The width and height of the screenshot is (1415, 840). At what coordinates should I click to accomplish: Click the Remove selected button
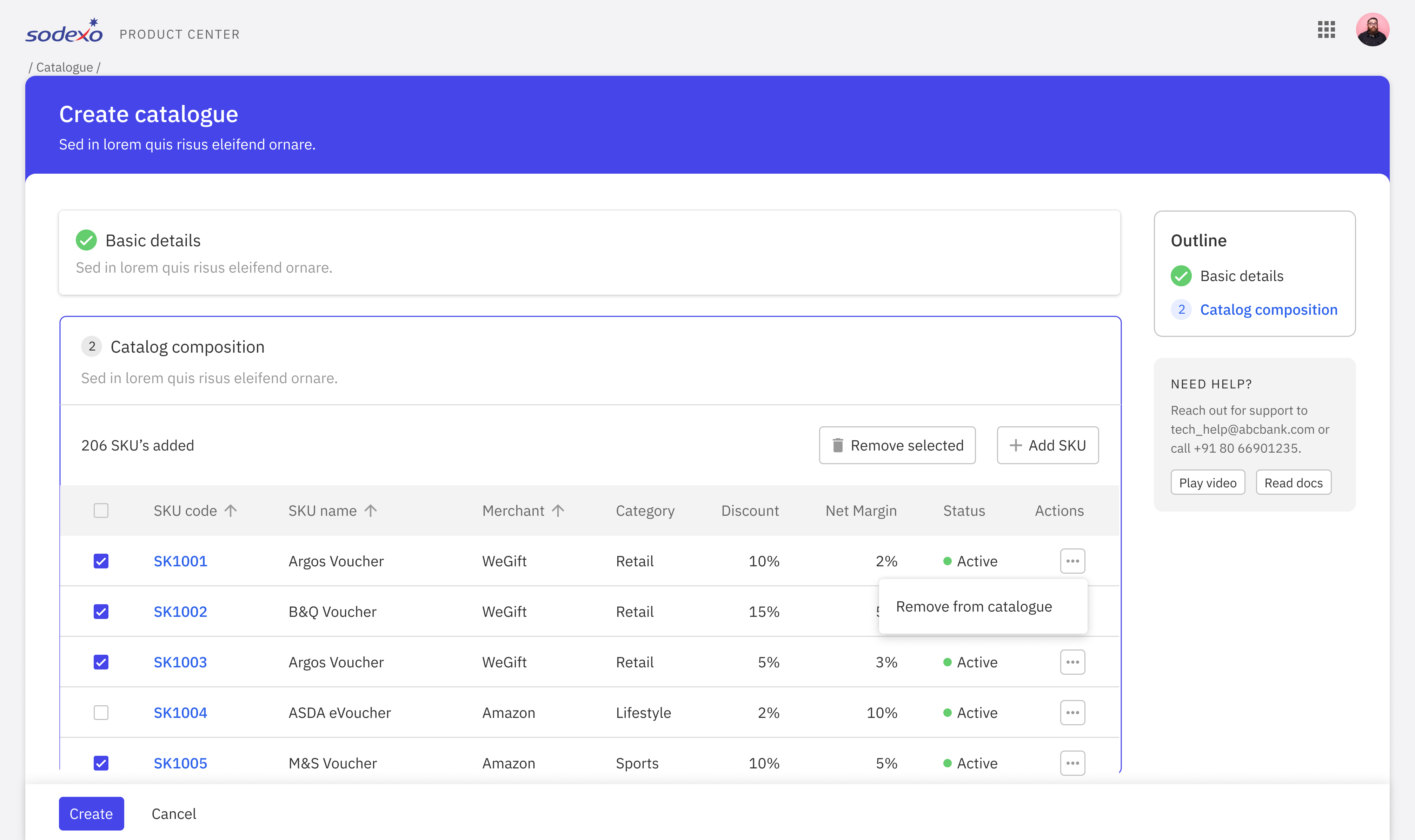(x=897, y=446)
